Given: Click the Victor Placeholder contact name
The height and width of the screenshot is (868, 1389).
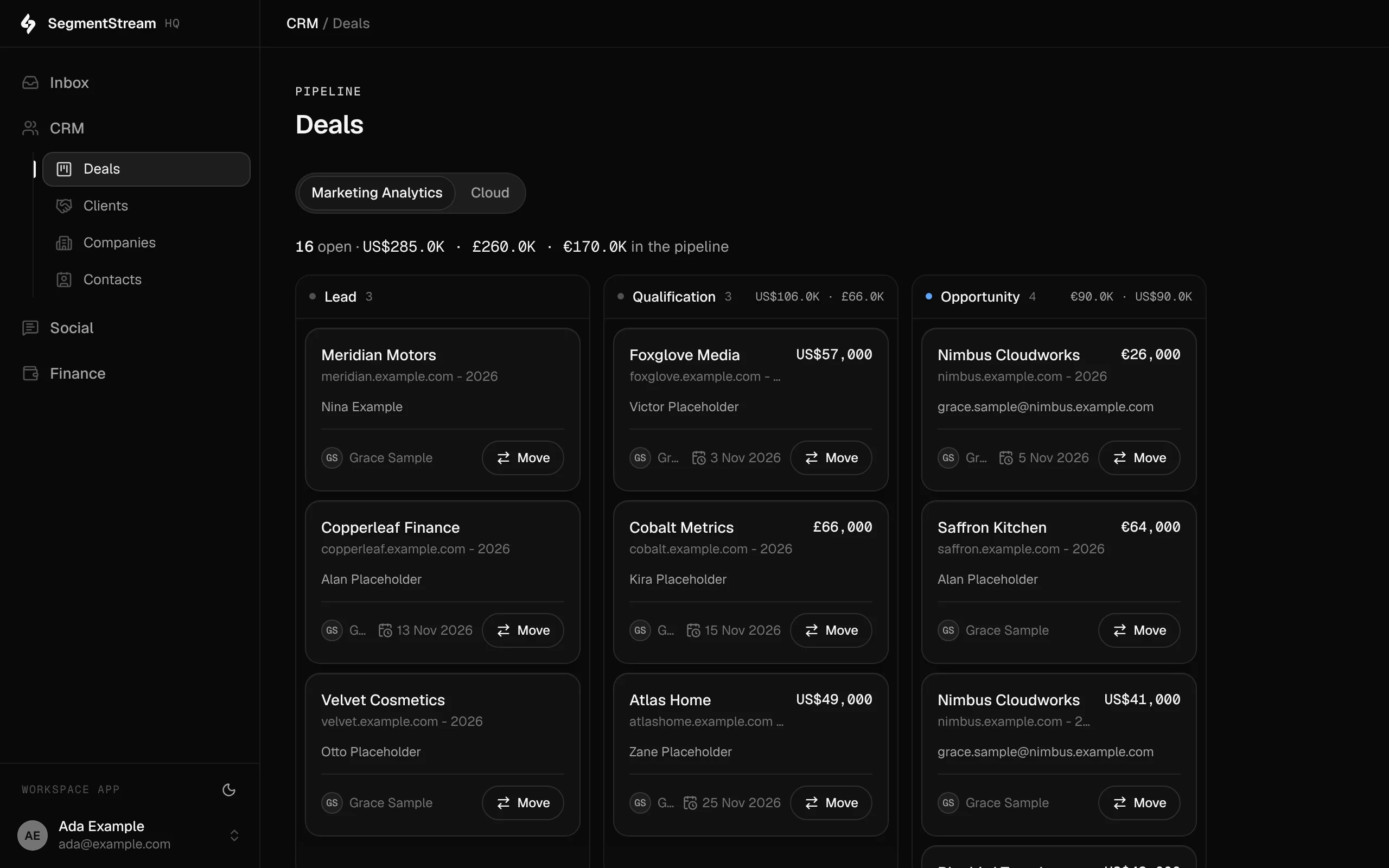Looking at the screenshot, I should coord(684,407).
